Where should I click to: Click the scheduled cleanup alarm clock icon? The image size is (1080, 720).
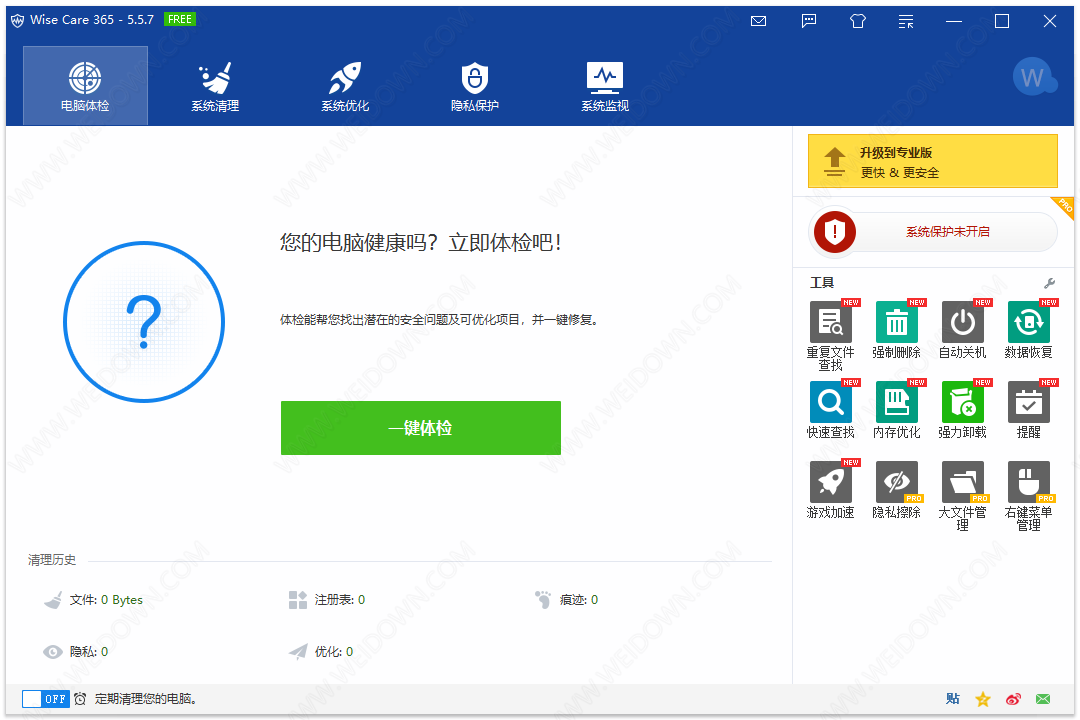pyautogui.click(x=81, y=699)
